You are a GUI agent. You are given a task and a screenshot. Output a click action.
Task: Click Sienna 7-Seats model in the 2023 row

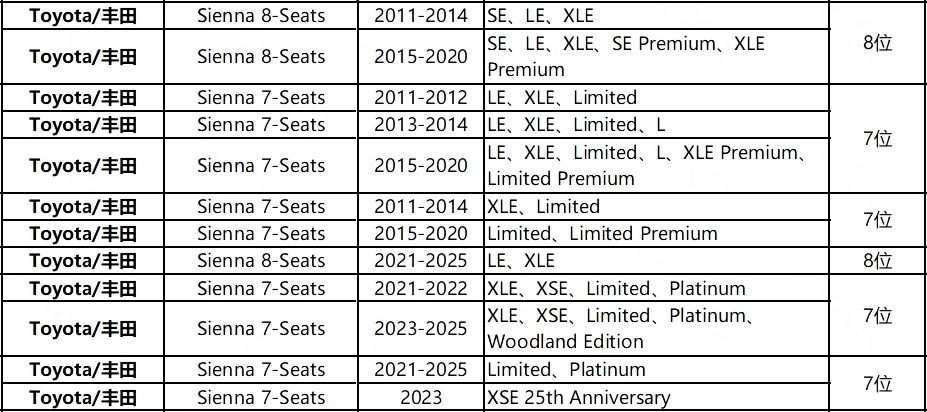pyautogui.click(x=261, y=397)
